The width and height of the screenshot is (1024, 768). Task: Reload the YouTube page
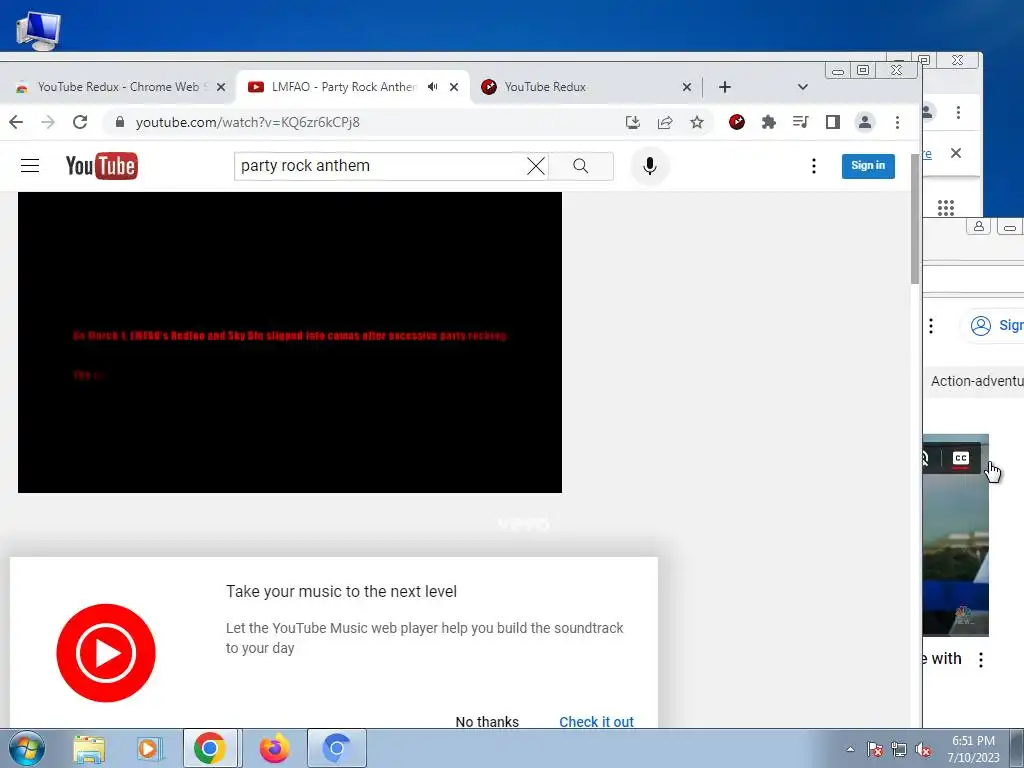click(x=80, y=122)
